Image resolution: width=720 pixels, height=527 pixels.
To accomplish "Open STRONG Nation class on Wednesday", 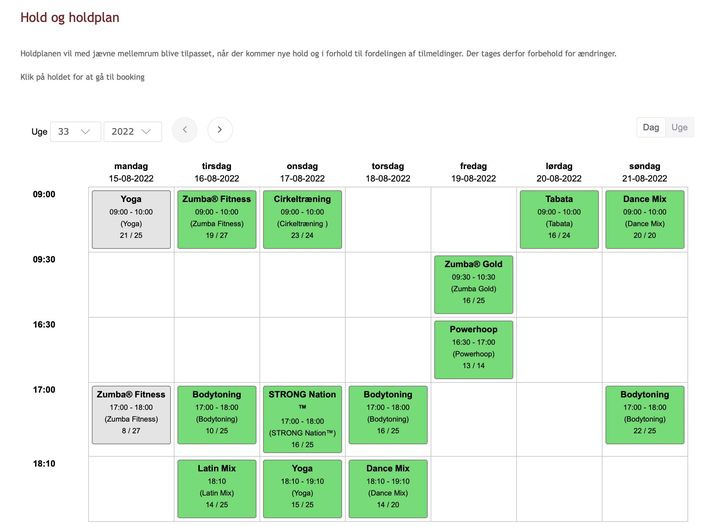I will pyautogui.click(x=302, y=419).
